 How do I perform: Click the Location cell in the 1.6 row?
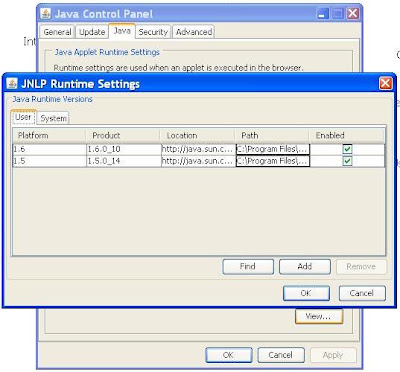(x=198, y=149)
